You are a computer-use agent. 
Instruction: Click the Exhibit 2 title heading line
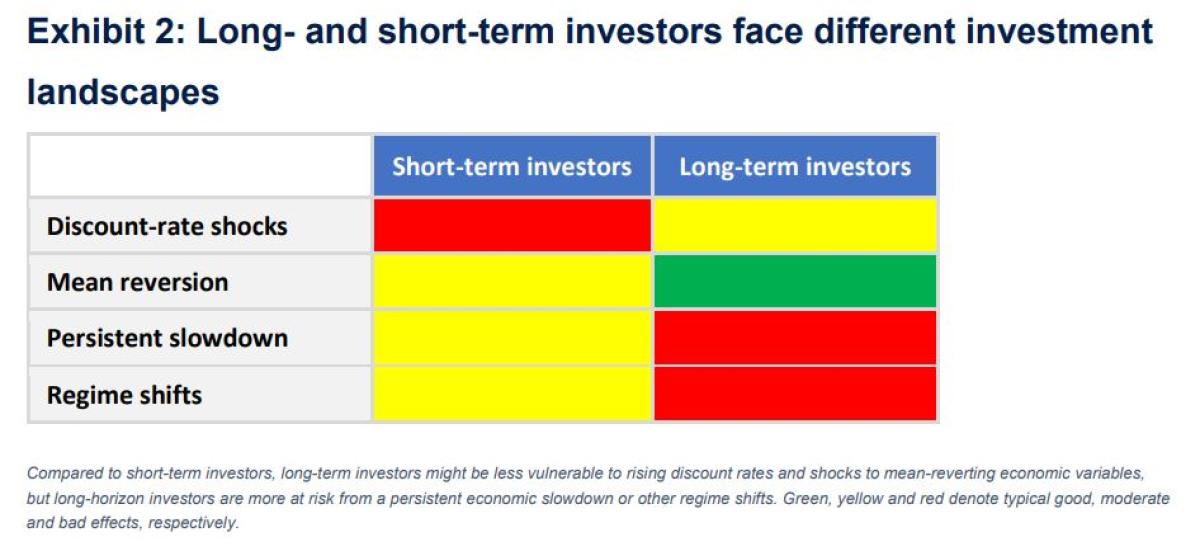coord(590,32)
